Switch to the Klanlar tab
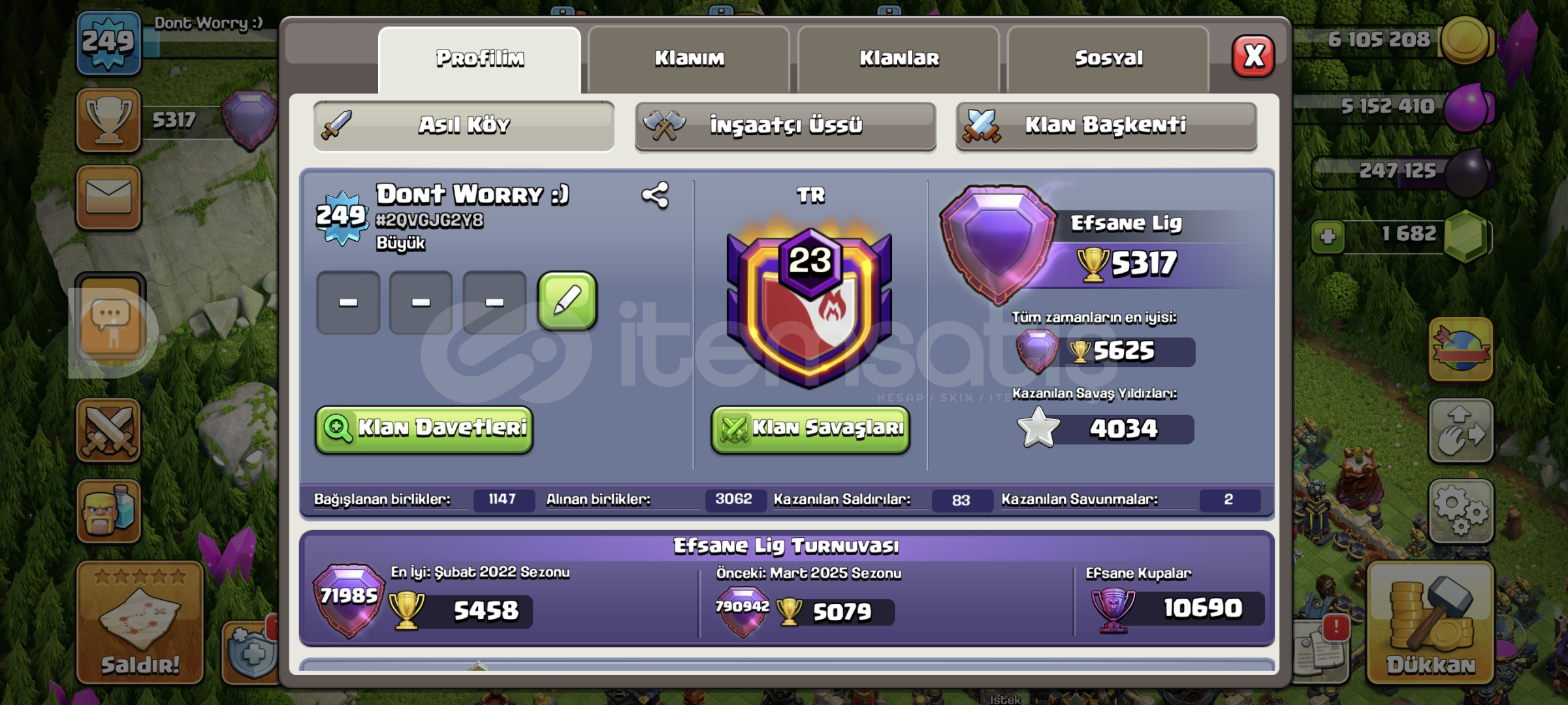1568x705 pixels. pos(899,59)
